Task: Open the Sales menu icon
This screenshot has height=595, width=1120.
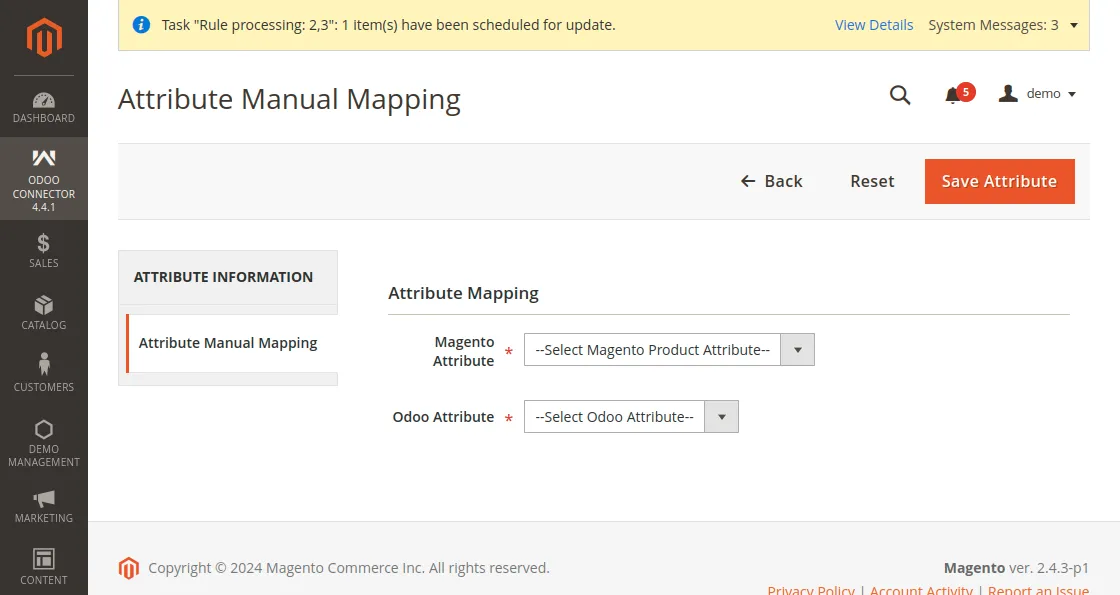Action: [44, 250]
